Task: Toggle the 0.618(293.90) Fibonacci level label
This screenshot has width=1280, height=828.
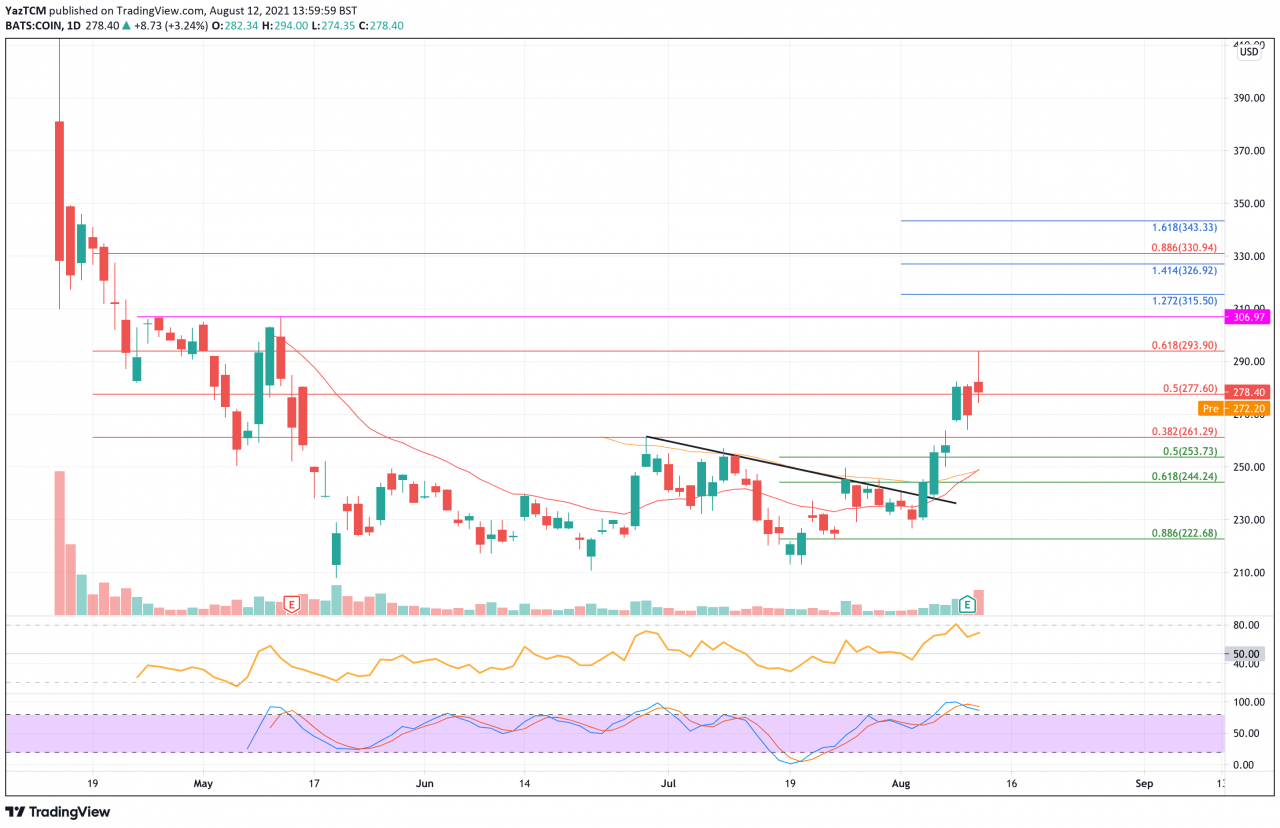Action: coord(1183,343)
